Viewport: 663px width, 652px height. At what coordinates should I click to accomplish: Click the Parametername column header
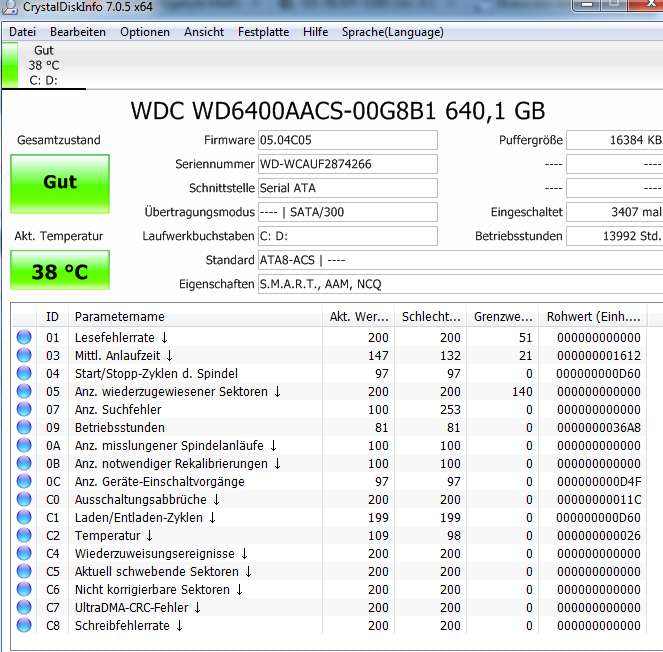pyautogui.click(x=195, y=317)
